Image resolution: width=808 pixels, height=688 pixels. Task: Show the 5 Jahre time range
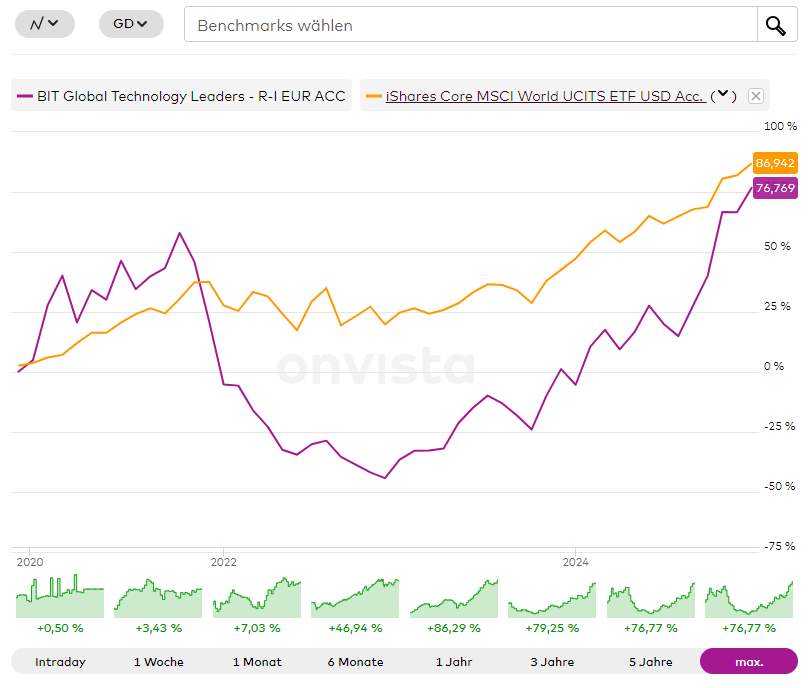coord(651,662)
